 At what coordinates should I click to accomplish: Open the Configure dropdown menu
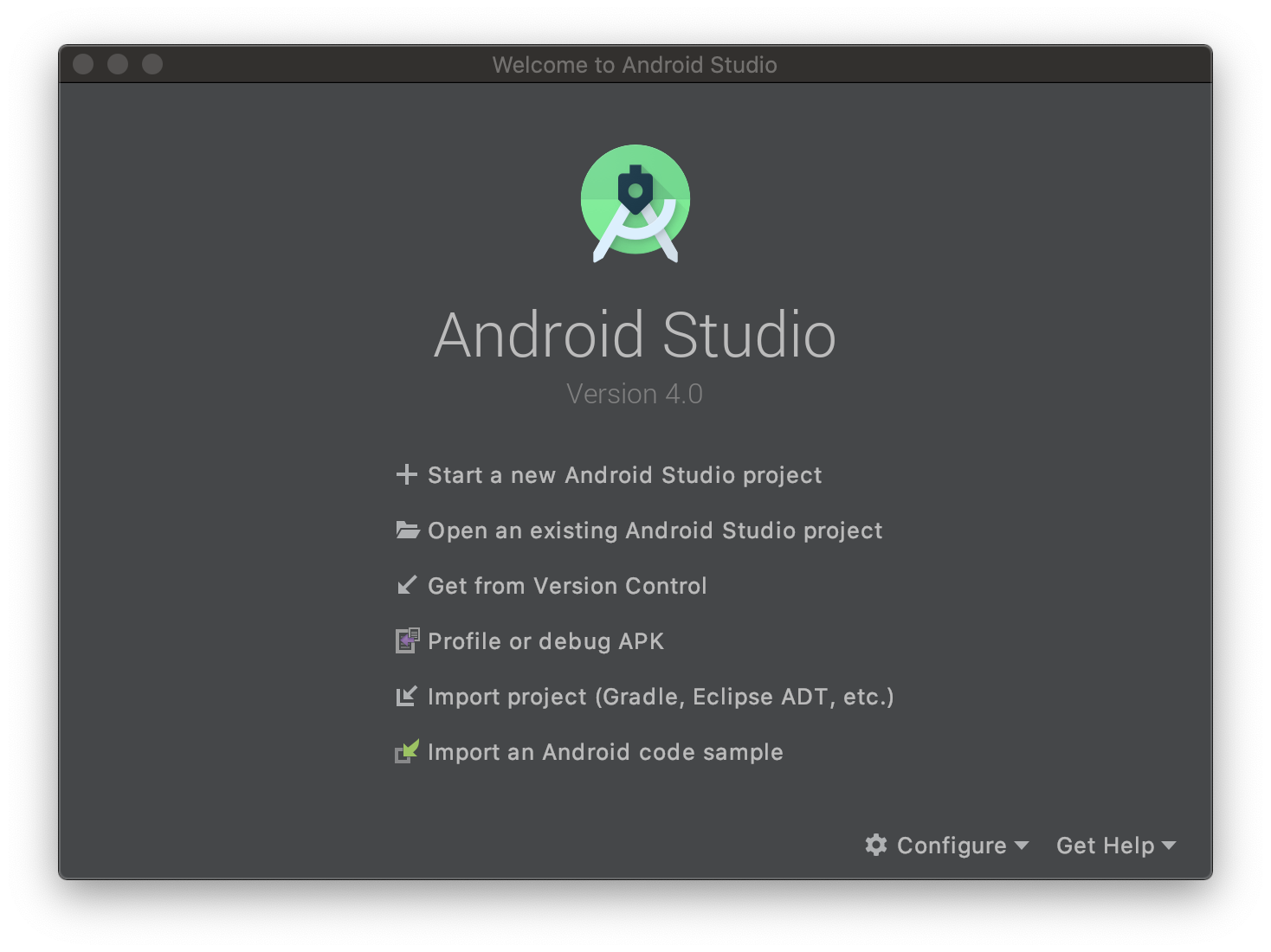tap(947, 846)
